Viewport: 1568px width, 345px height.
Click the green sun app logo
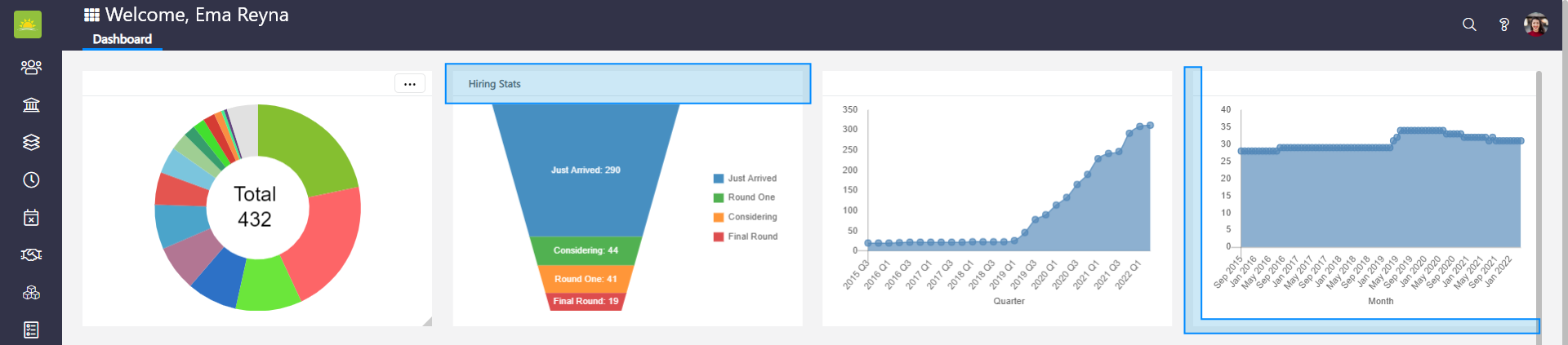pos(28,24)
